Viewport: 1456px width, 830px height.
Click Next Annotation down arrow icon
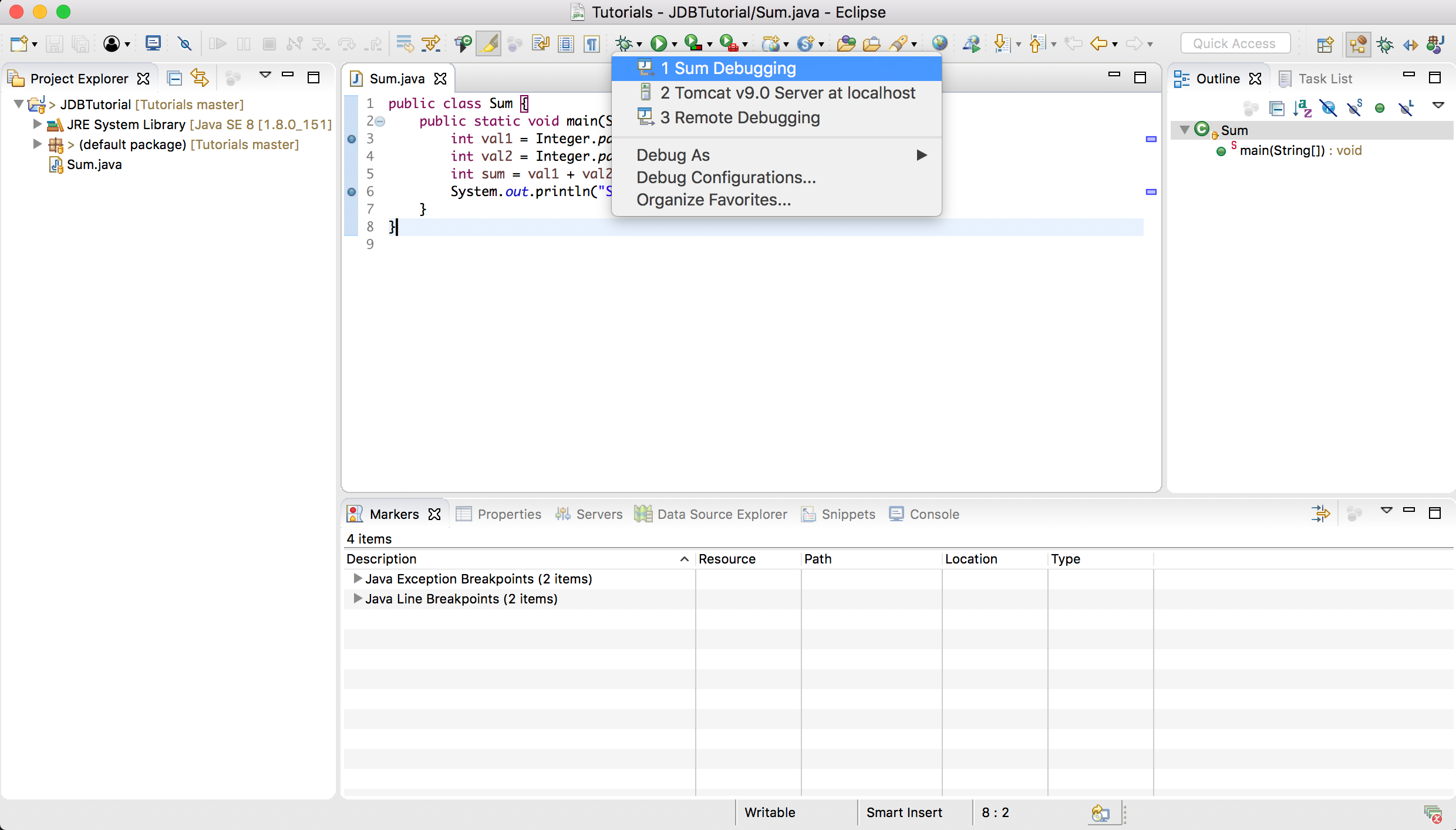[1002, 43]
